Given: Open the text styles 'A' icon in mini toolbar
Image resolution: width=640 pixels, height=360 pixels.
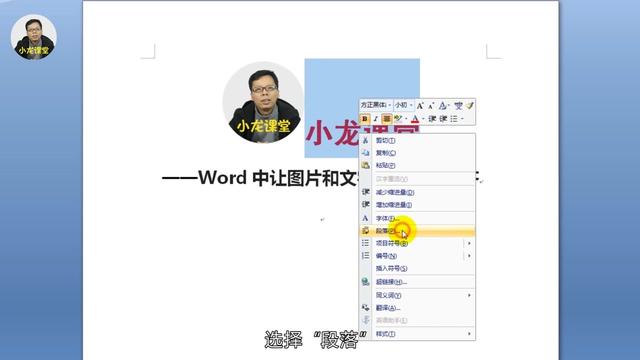Looking at the screenshot, I should (443, 106).
